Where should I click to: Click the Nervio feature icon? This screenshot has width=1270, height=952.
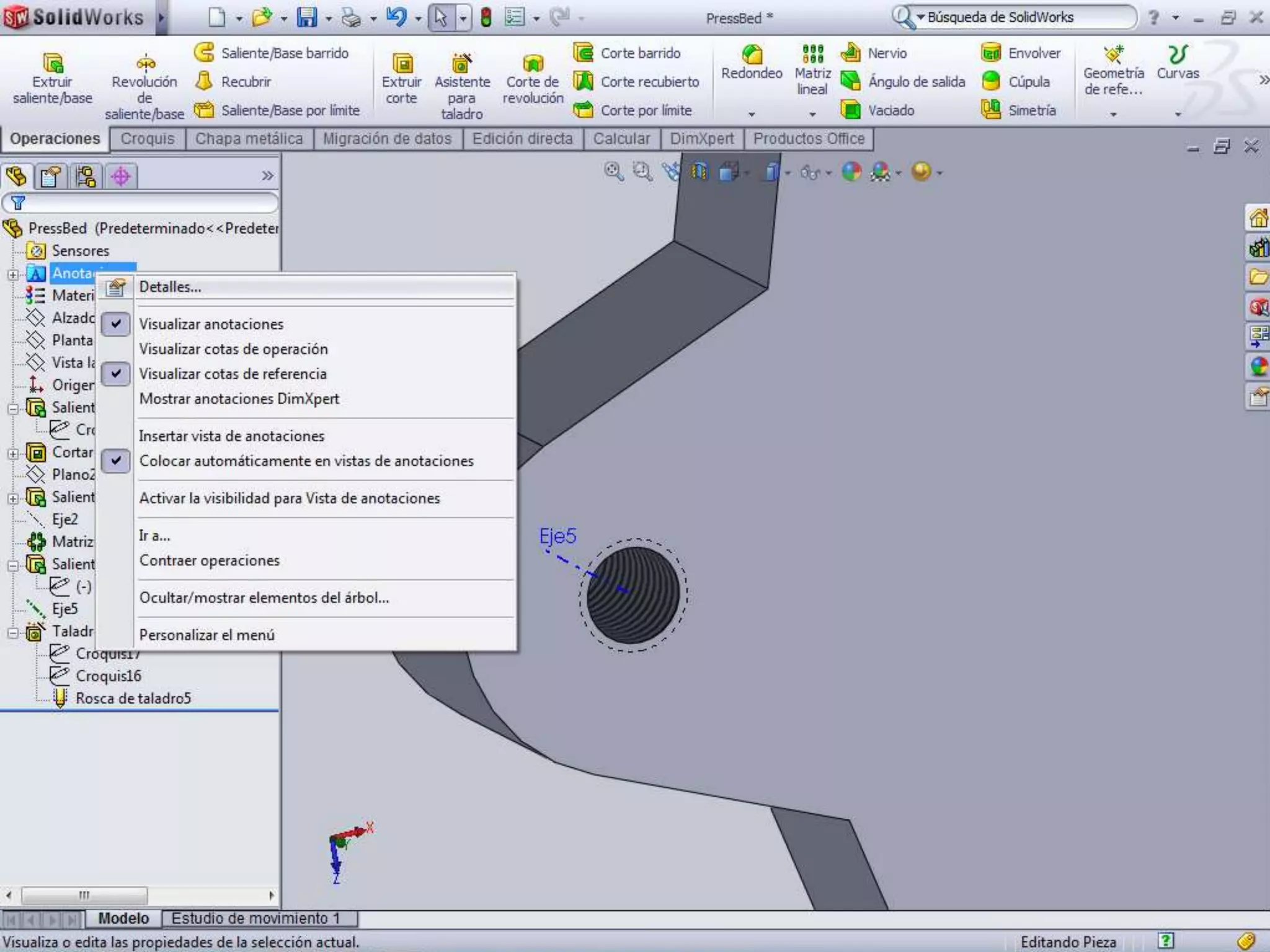point(851,53)
